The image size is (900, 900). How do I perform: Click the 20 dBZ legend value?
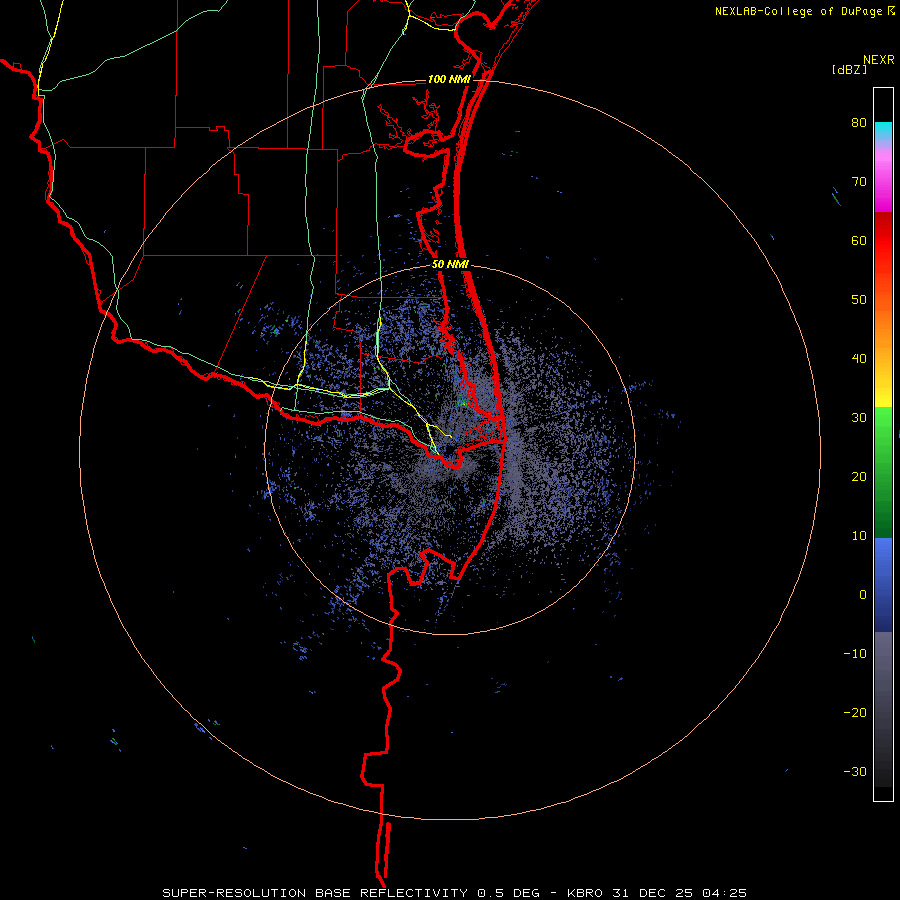pos(859,477)
